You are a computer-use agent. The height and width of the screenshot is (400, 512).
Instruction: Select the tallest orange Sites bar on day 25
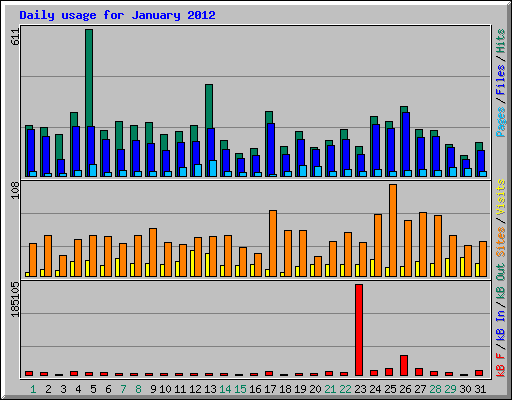(x=393, y=230)
